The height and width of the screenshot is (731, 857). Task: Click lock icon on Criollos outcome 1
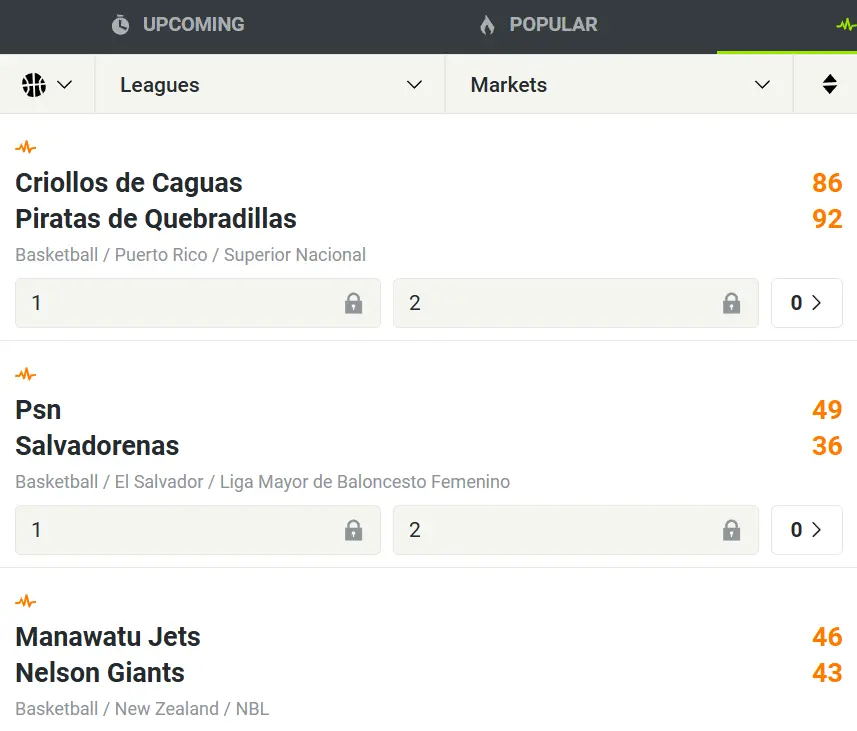click(x=354, y=303)
